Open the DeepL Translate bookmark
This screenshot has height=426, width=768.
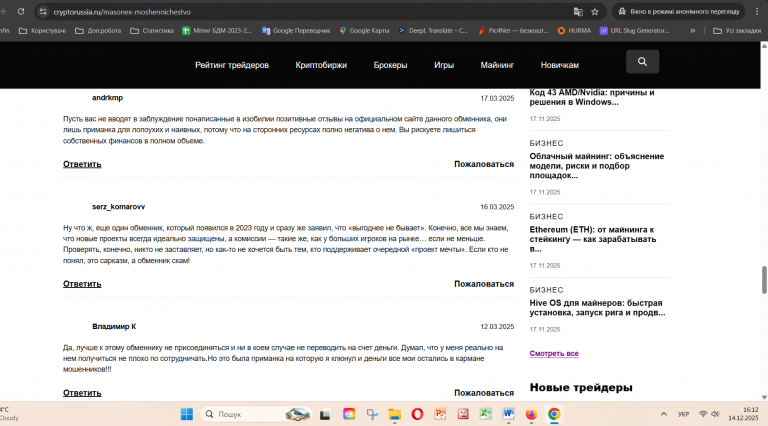point(433,30)
